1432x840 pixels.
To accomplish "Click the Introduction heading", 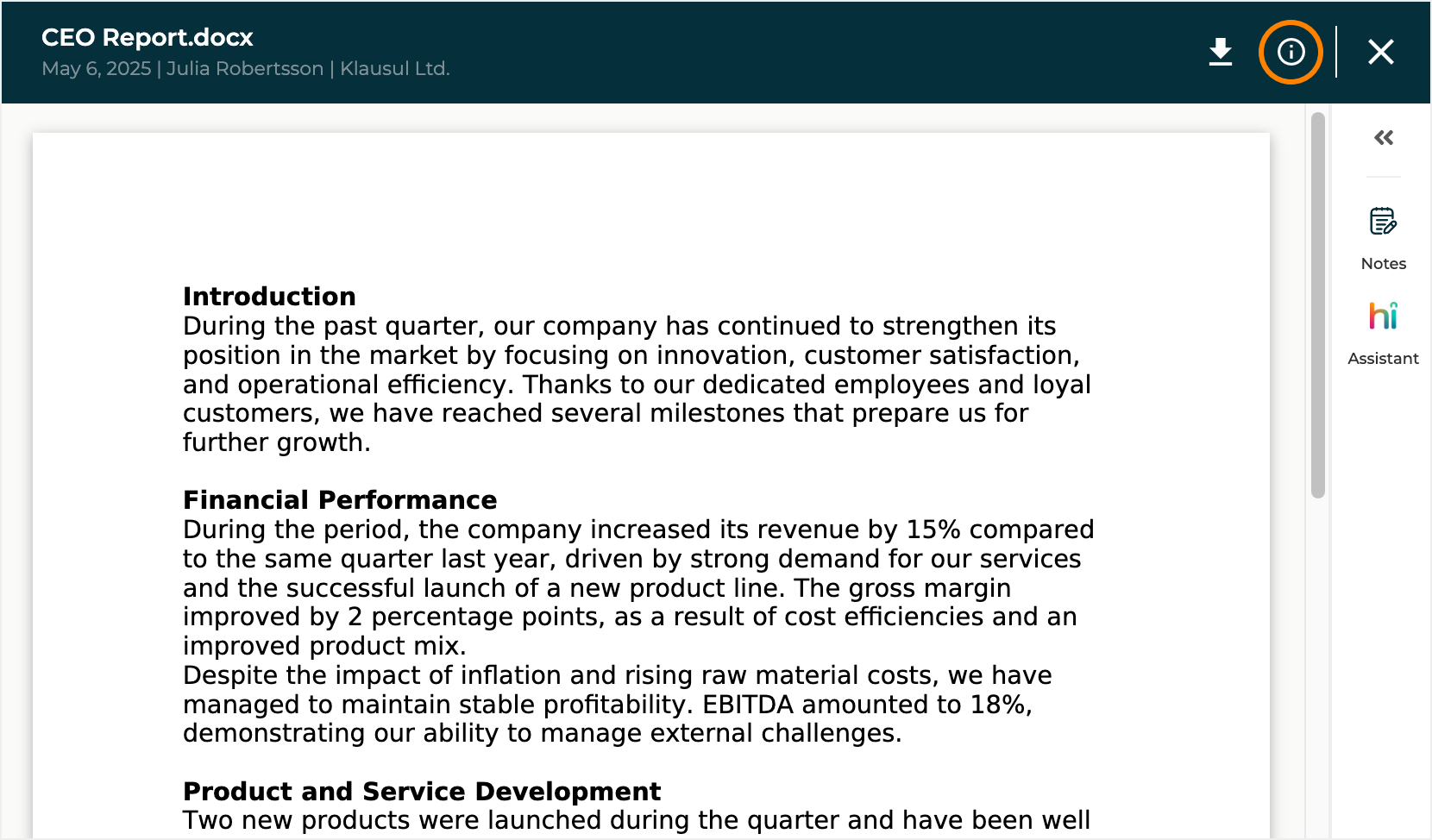I will click(269, 297).
